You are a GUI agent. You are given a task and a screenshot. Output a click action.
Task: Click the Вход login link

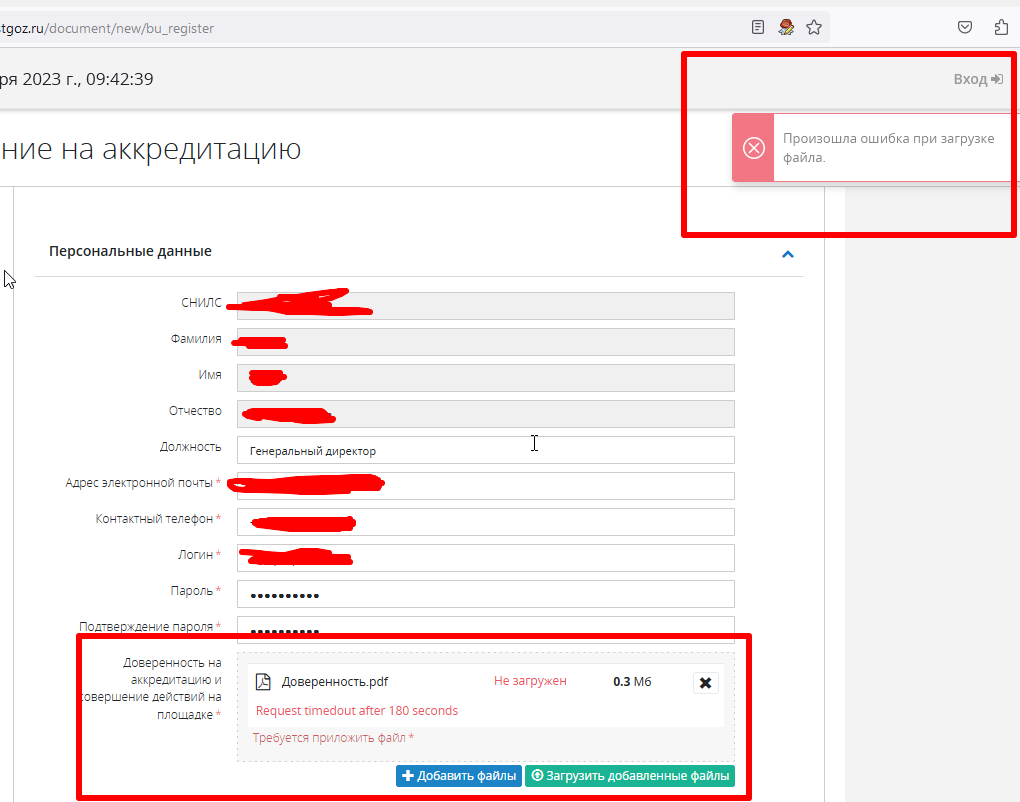[977, 79]
